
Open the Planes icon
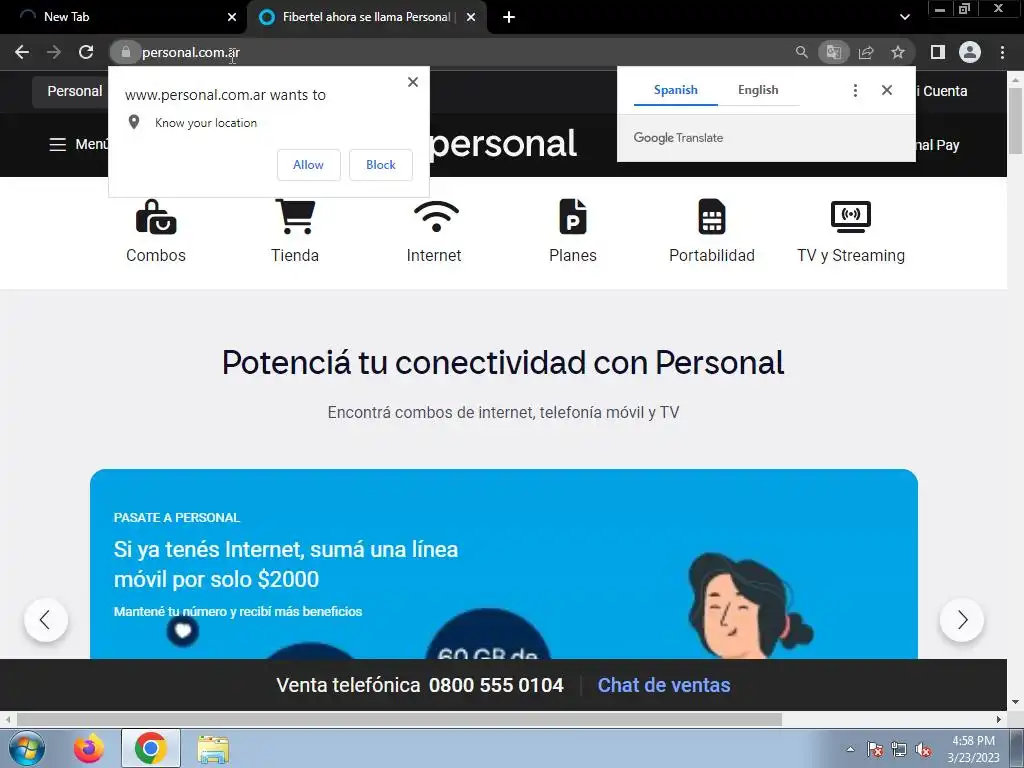[573, 217]
